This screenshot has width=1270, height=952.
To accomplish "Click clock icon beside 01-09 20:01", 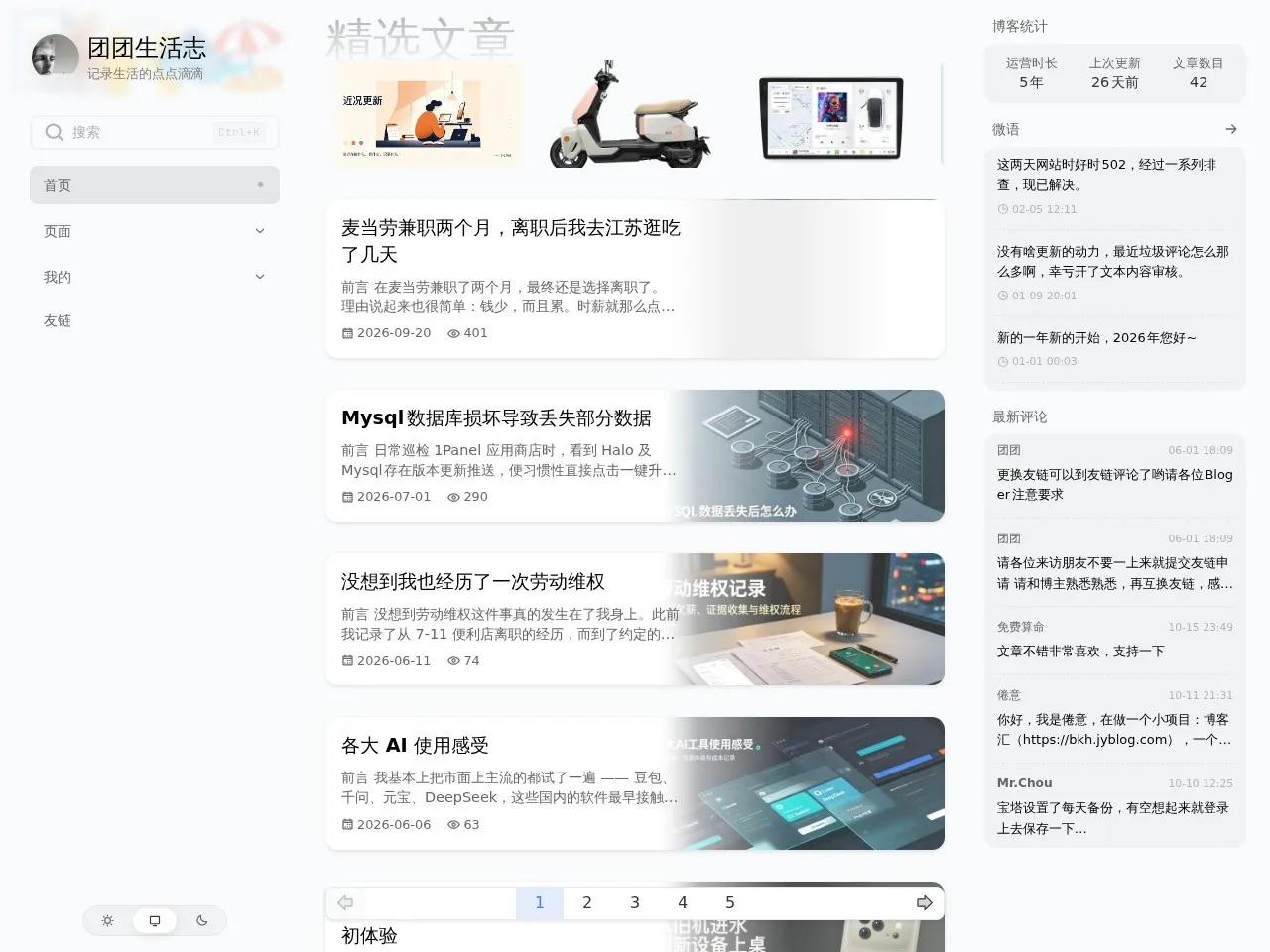I will (1003, 296).
